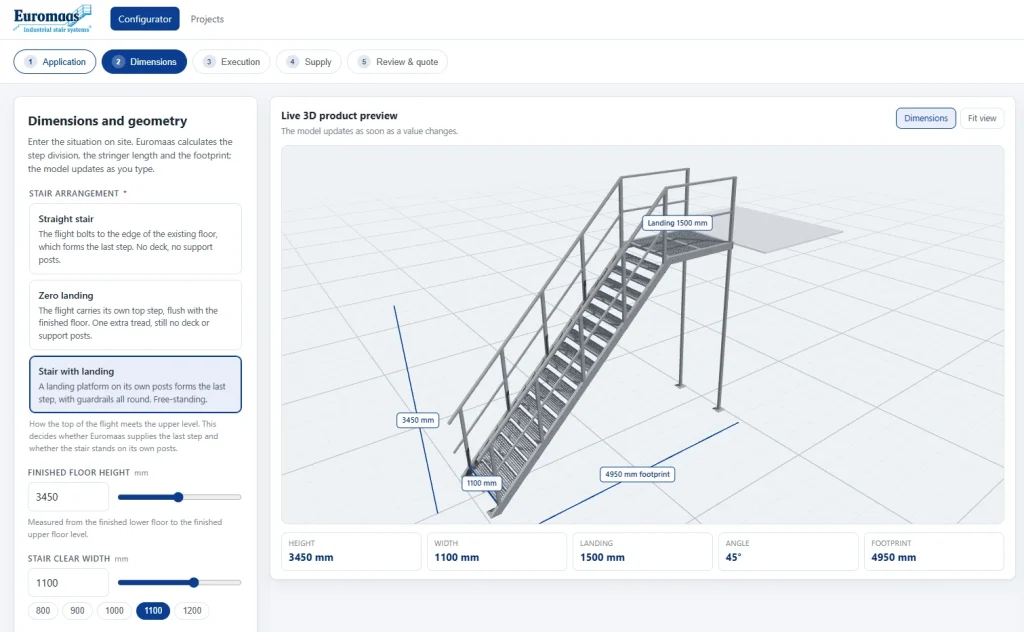Select the 1100 width preset

tap(153, 610)
